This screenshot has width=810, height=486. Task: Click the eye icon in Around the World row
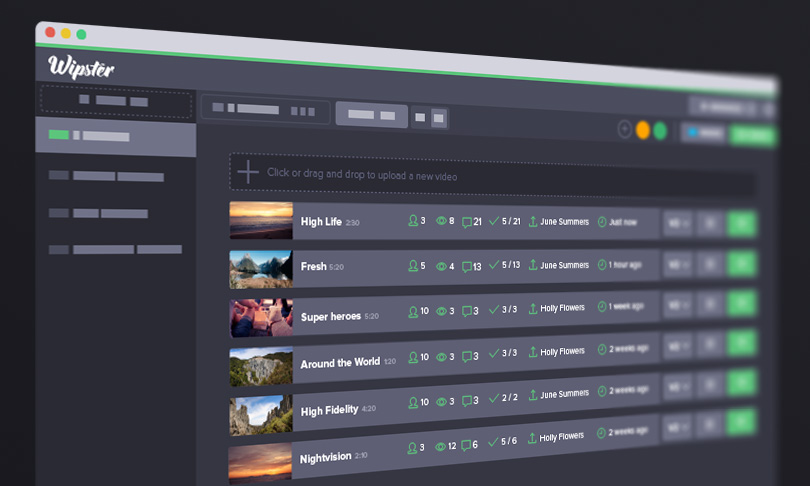pyautogui.click(x=441, y=357)
